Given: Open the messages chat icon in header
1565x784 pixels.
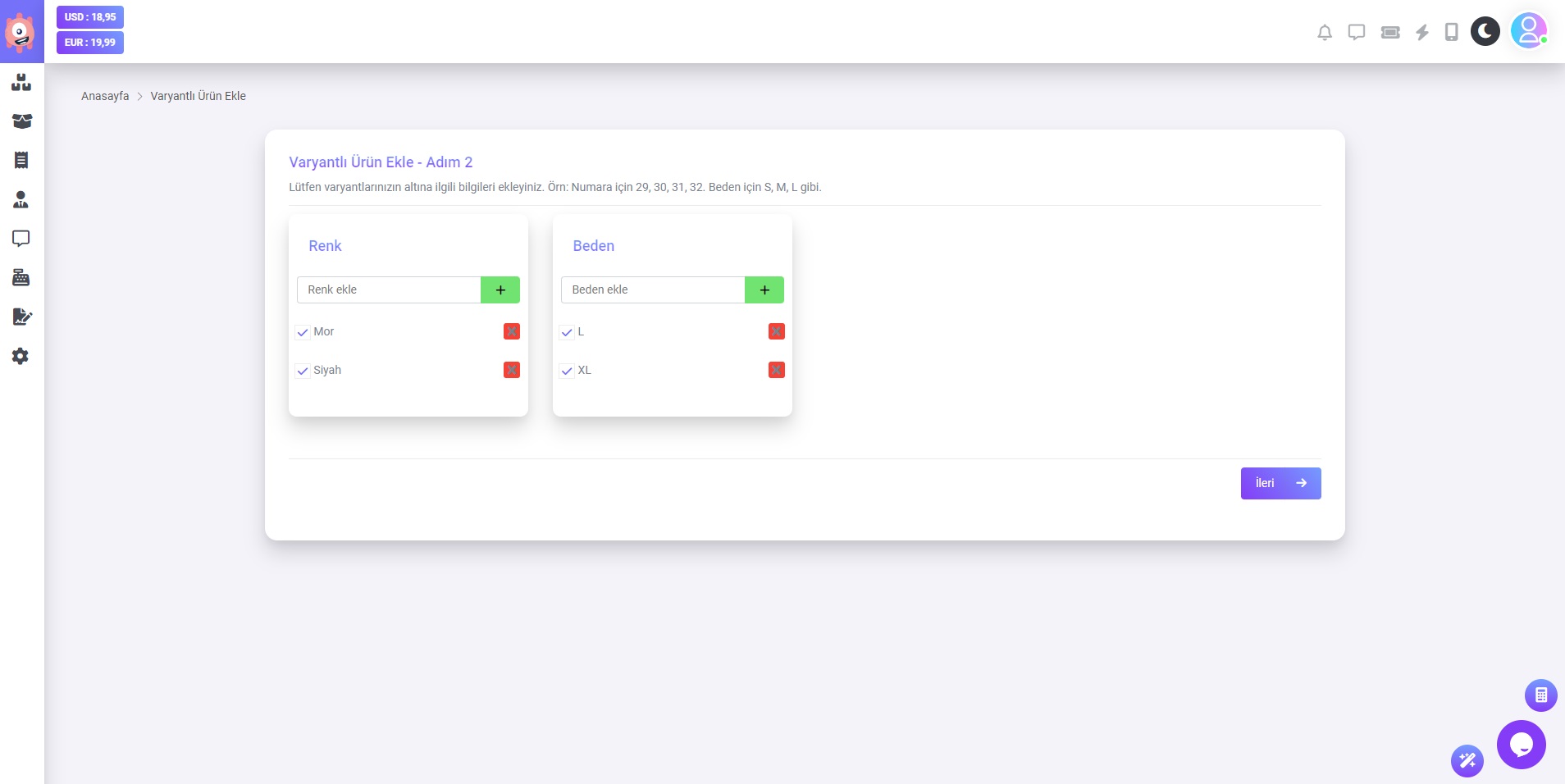Looking at the screenshot, I should point(1357,33).
